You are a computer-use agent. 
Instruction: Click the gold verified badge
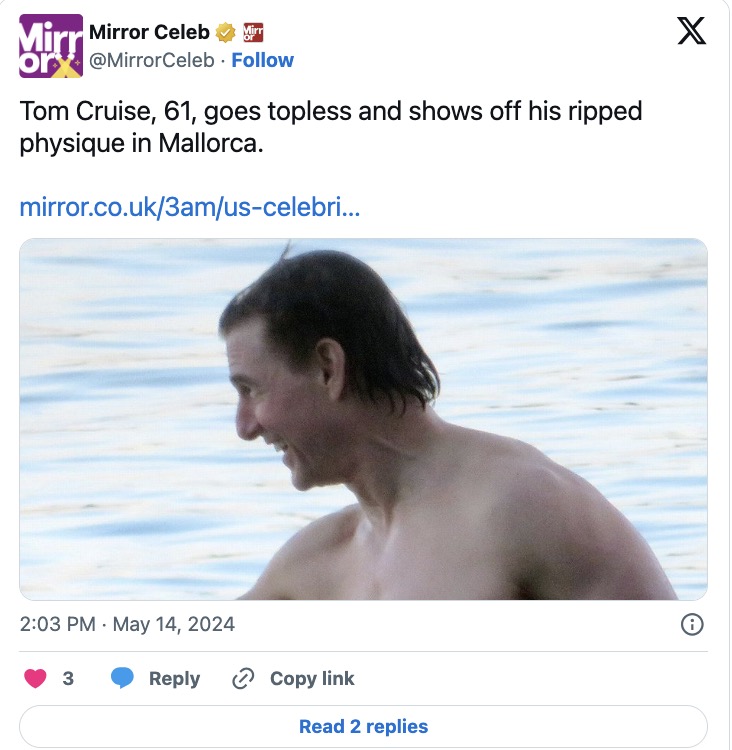point(225,32)
